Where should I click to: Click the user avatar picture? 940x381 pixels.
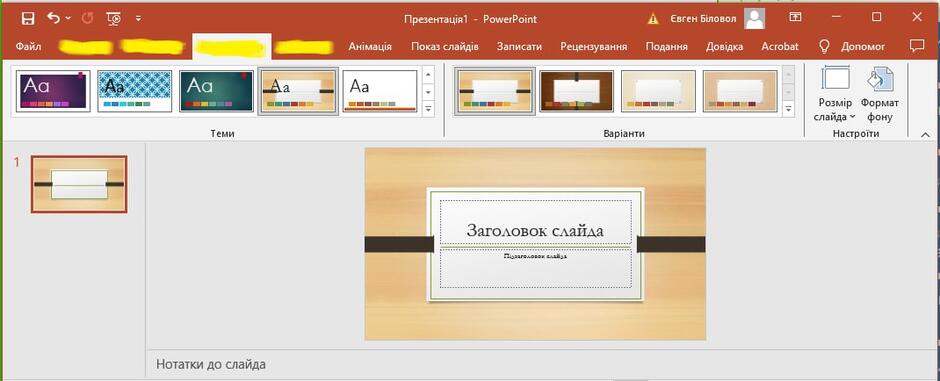(754, 19)
